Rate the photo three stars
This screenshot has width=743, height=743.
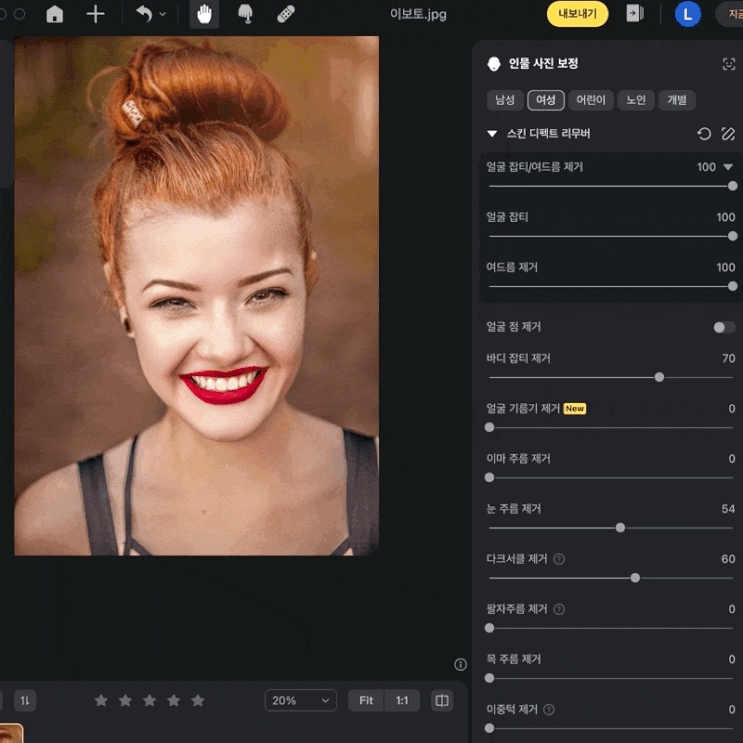(149, 700)
